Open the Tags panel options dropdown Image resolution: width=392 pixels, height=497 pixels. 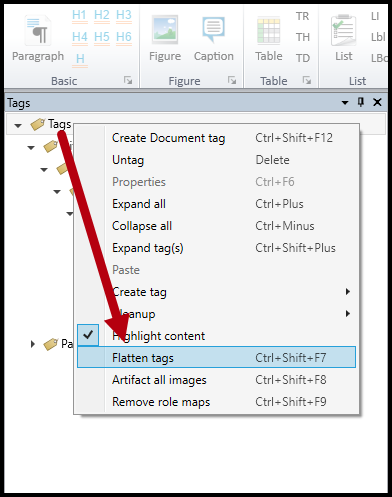tap(345, 103)
